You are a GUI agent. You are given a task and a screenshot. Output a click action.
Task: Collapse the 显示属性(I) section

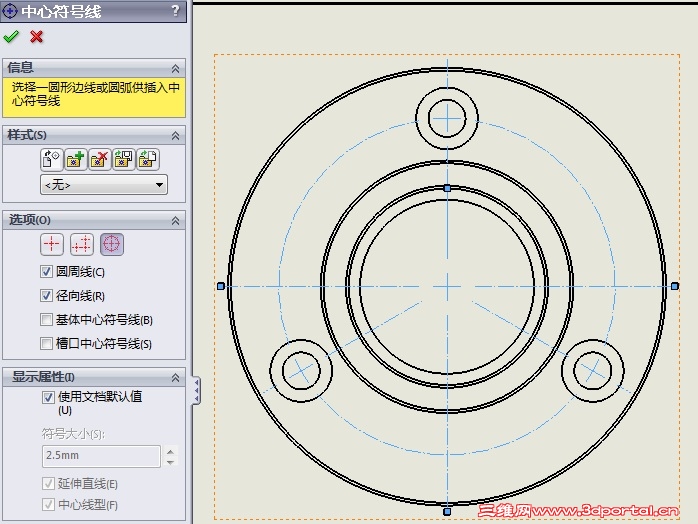[175, 378]
